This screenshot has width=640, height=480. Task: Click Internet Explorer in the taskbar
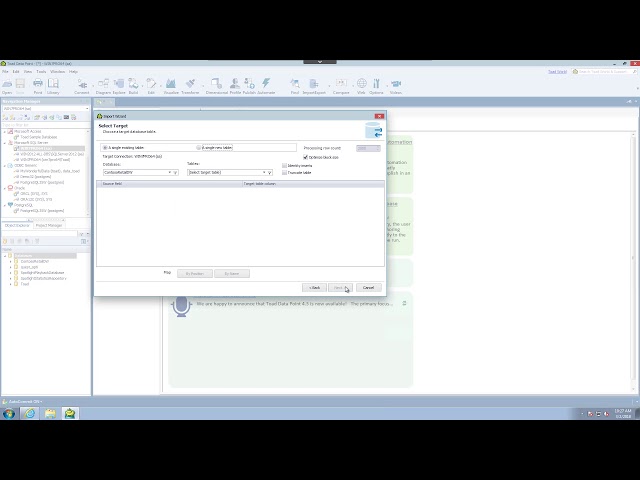click(x=29, y=413)
